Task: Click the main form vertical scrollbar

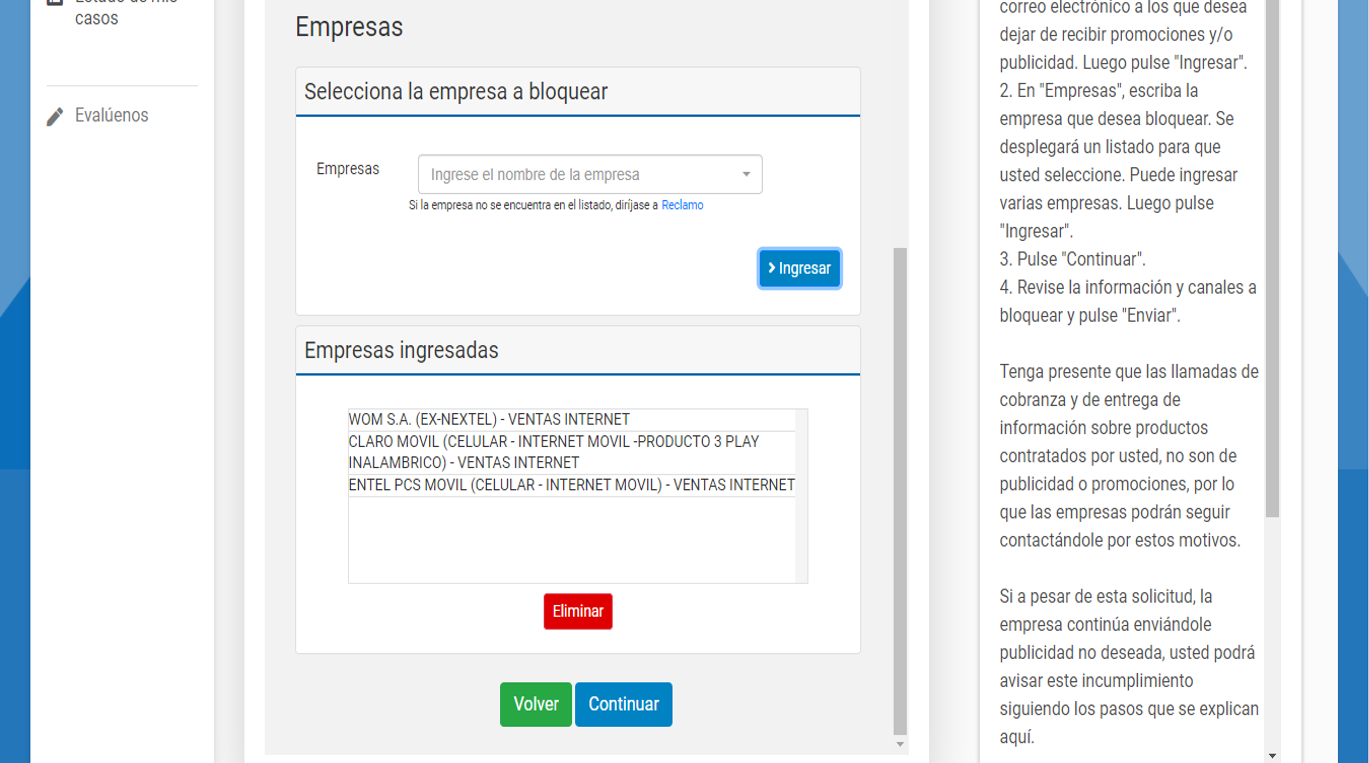Action: 900,490
